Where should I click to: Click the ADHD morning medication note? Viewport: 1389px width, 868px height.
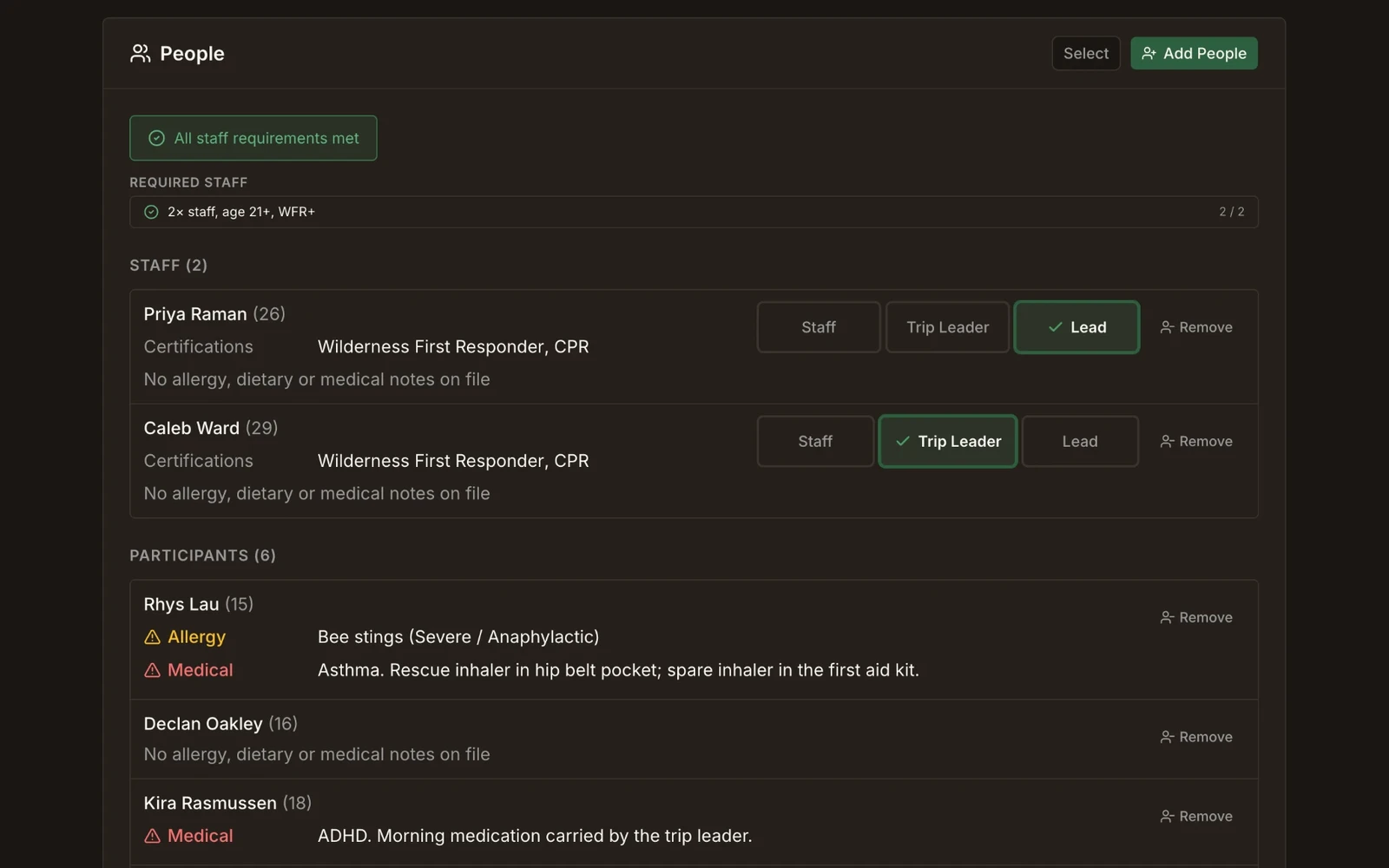coord(535,836)
